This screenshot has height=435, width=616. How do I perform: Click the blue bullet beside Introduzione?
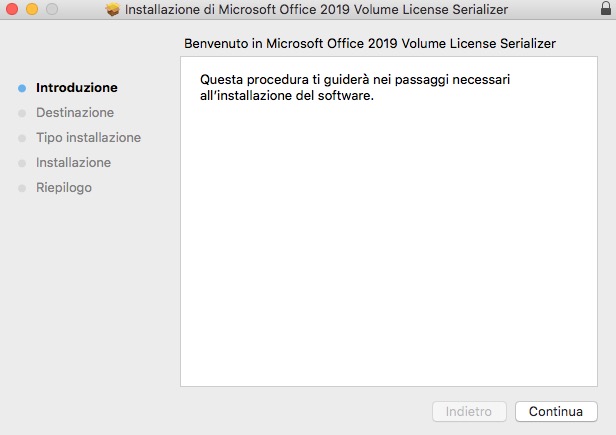click(22, 88)
